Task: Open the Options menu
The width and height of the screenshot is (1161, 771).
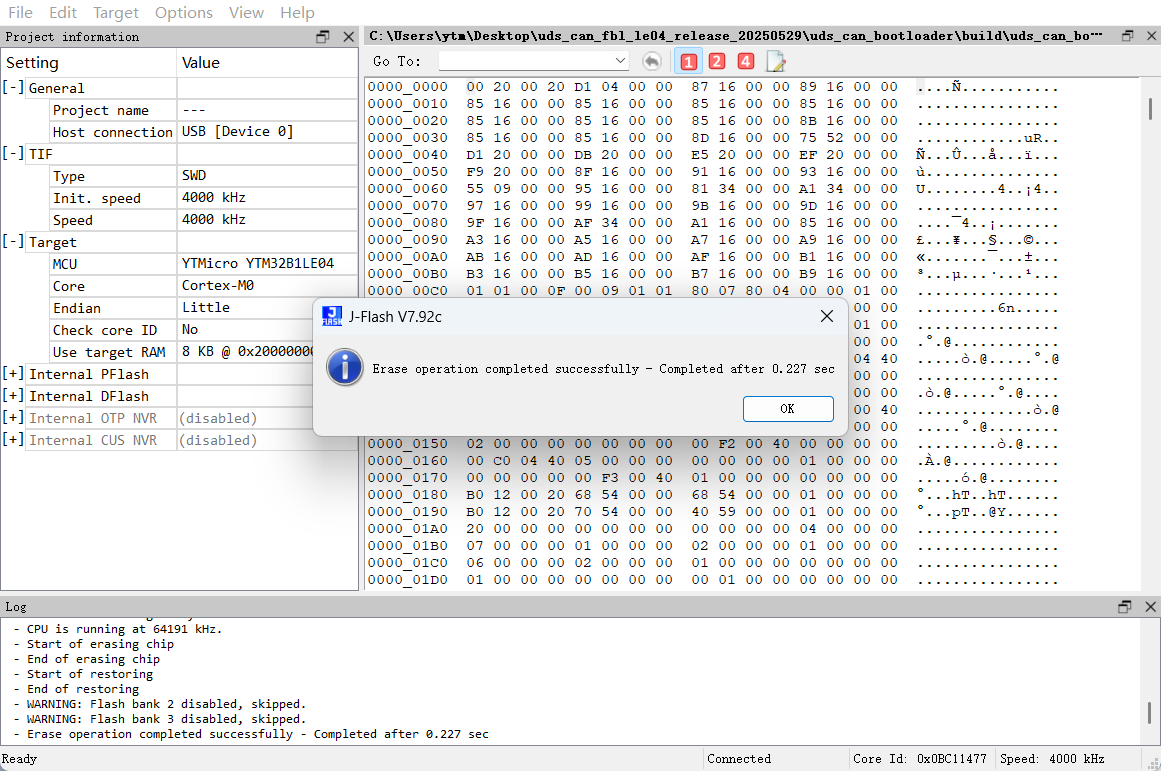Action: point(183,13)
